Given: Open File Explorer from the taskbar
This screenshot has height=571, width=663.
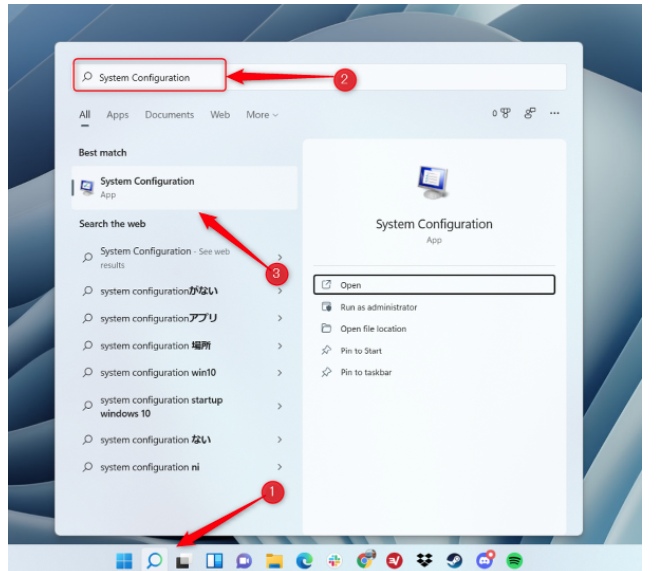Looking at the screenshot, I should [x=274, y=560].
